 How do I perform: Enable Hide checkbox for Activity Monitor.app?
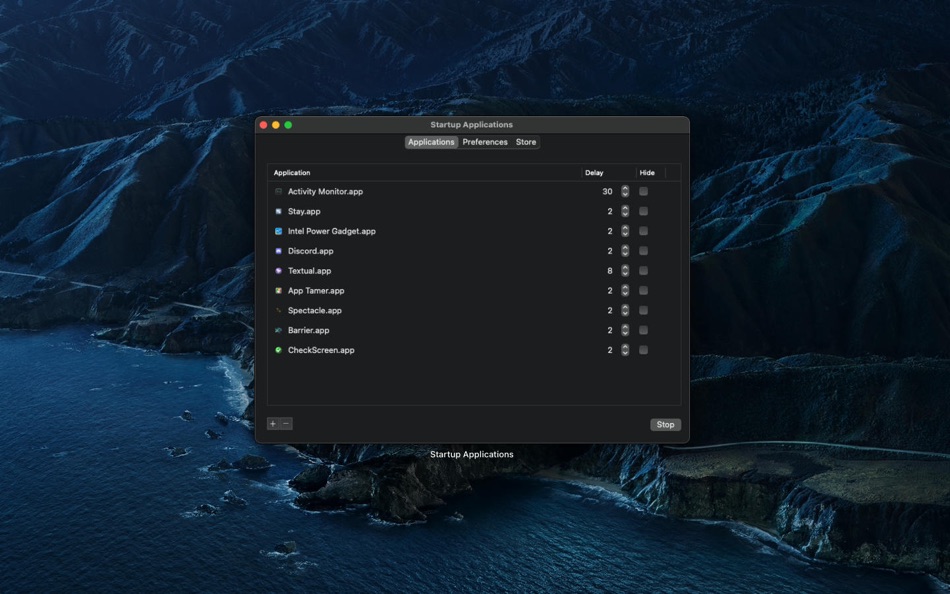click(x=643, y=192)
